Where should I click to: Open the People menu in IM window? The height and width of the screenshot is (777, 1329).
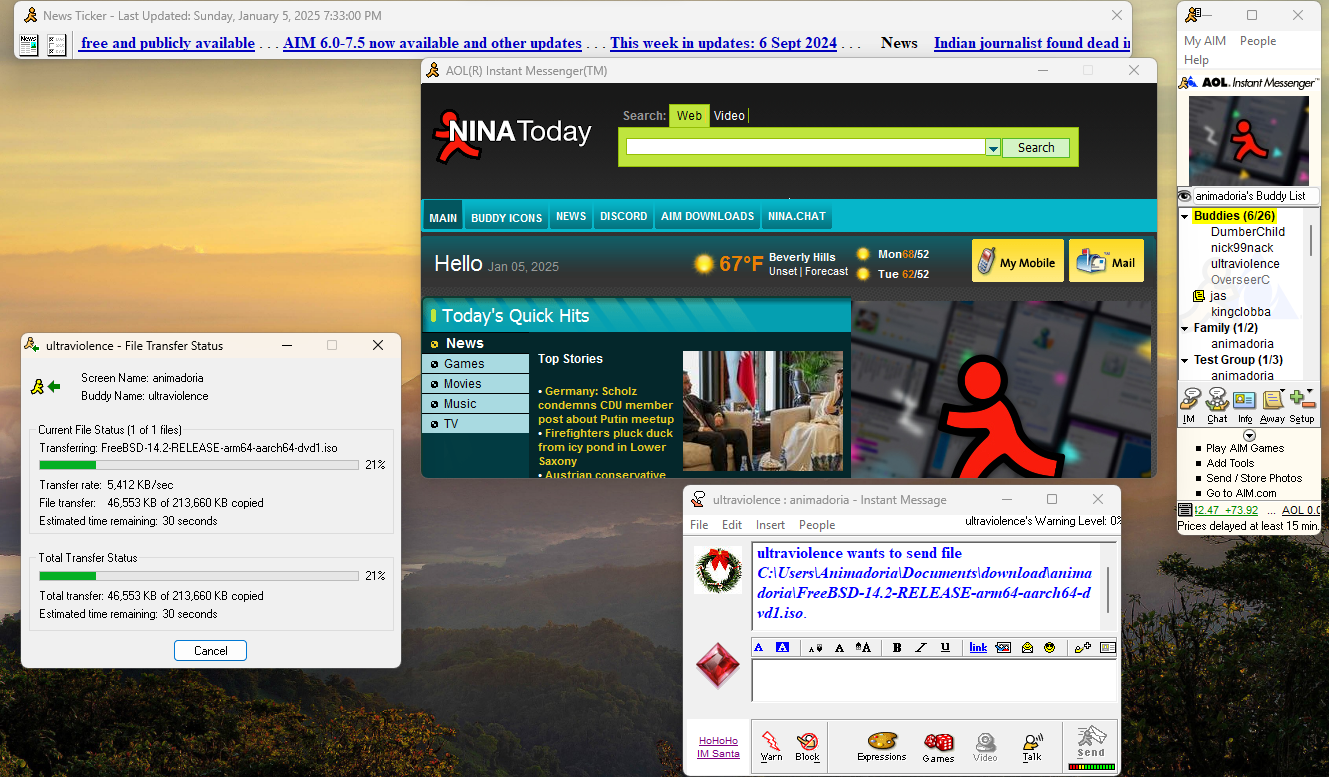click(x=817, y=525)
